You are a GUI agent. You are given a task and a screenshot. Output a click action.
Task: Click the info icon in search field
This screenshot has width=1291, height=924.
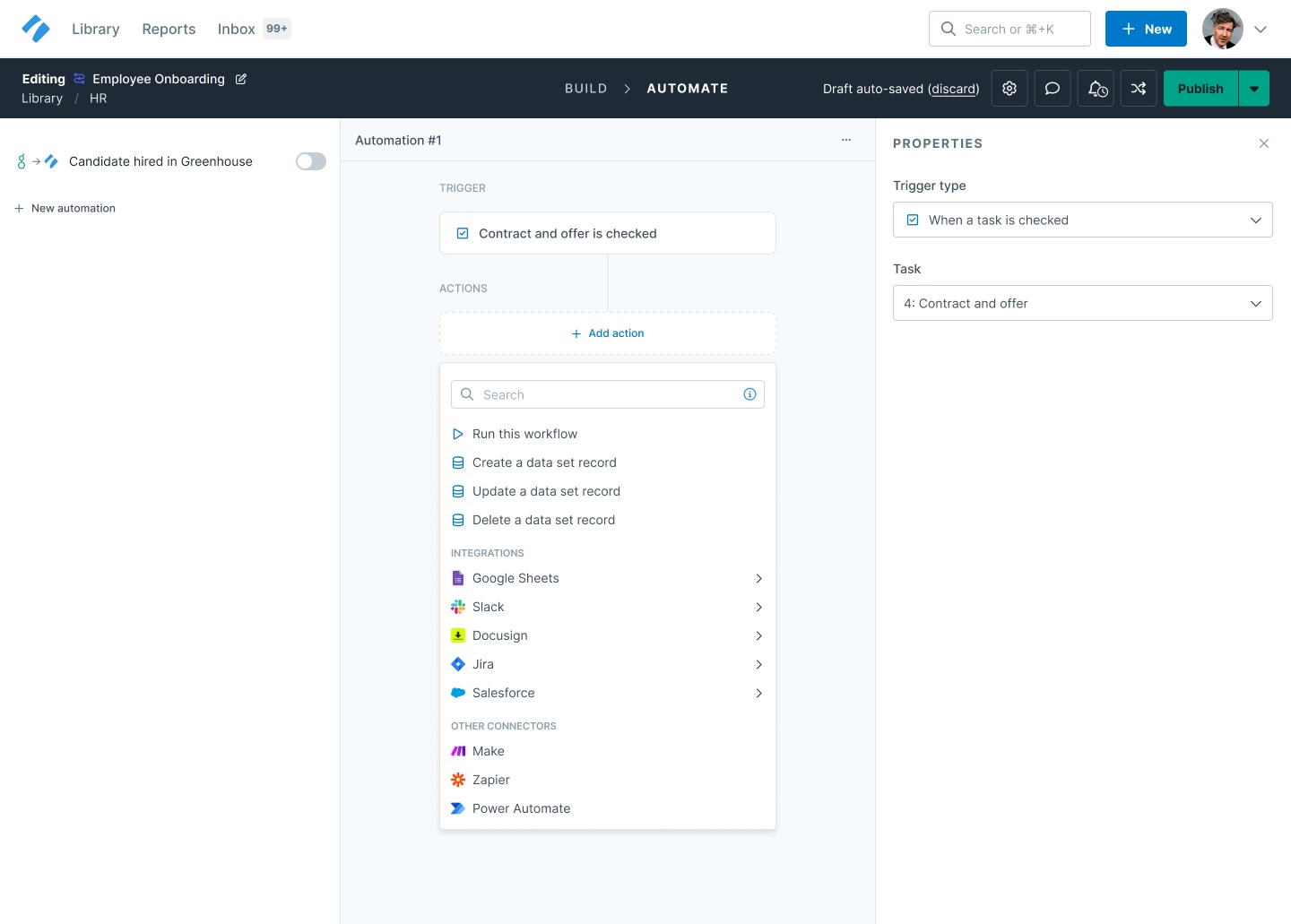(749, 394)
